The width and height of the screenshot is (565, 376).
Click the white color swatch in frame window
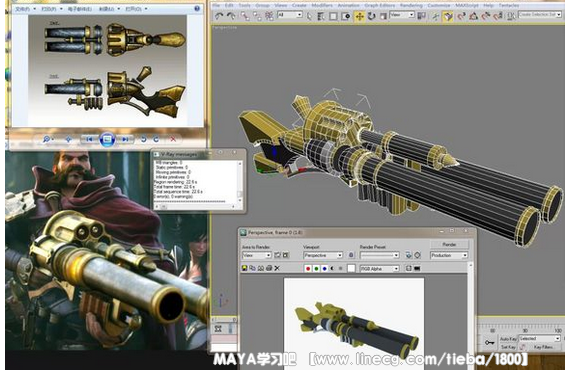point(351,269)
